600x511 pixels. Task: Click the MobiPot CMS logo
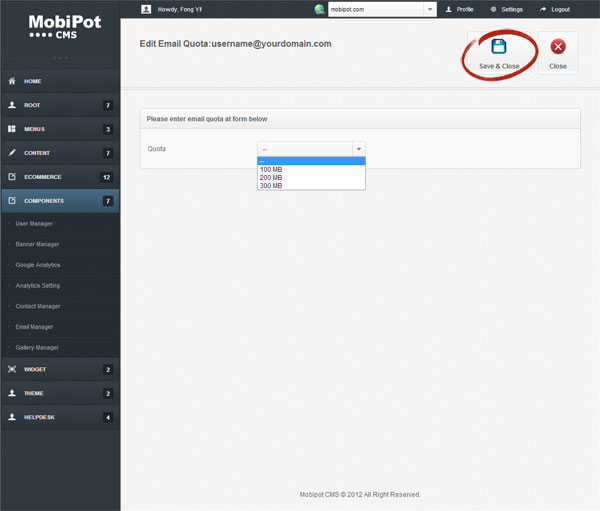[65, 26]
